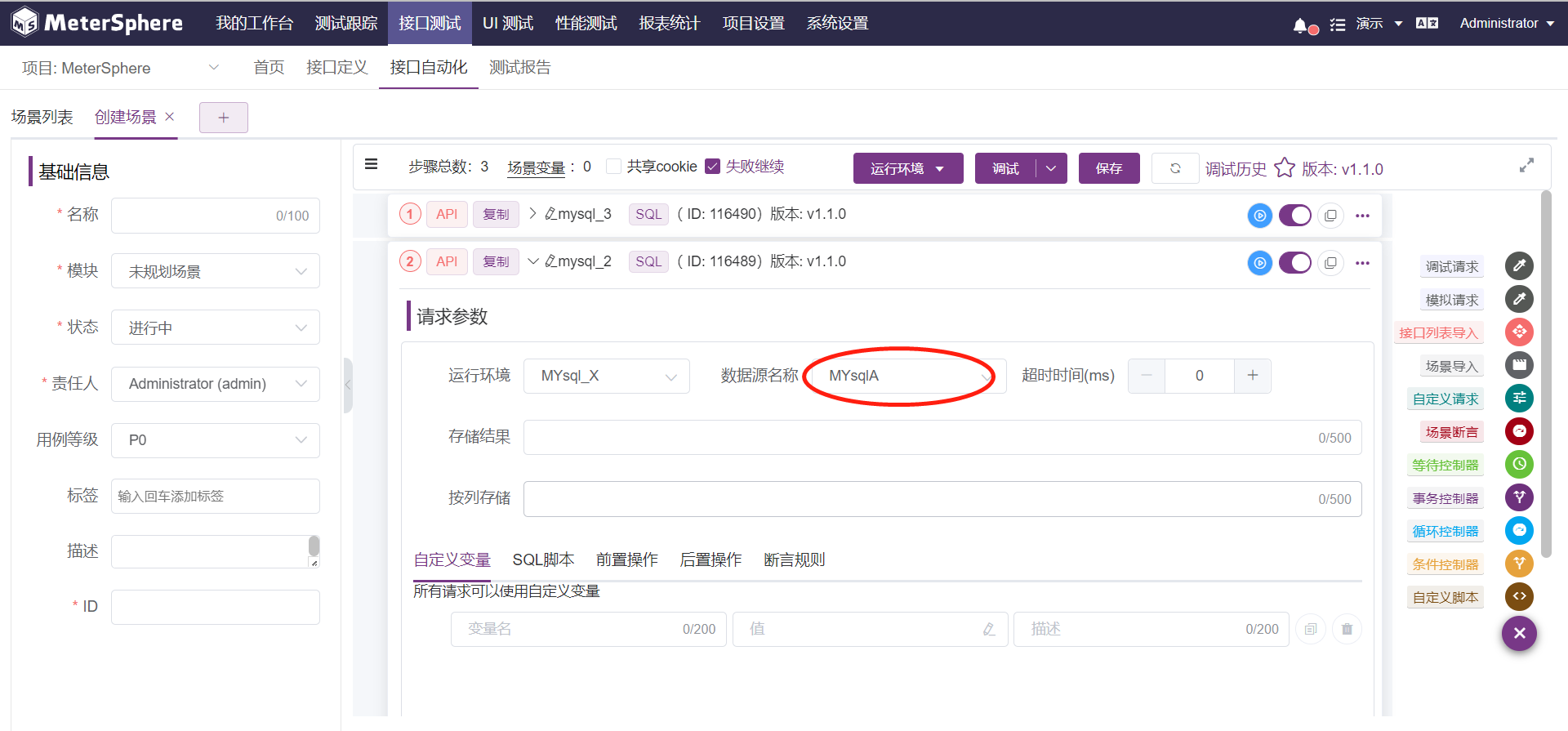Image resolution: width=1568 pixels, height=731 pixels.
Task: Run the mysql_3 step
Action: coord(1260,216)
